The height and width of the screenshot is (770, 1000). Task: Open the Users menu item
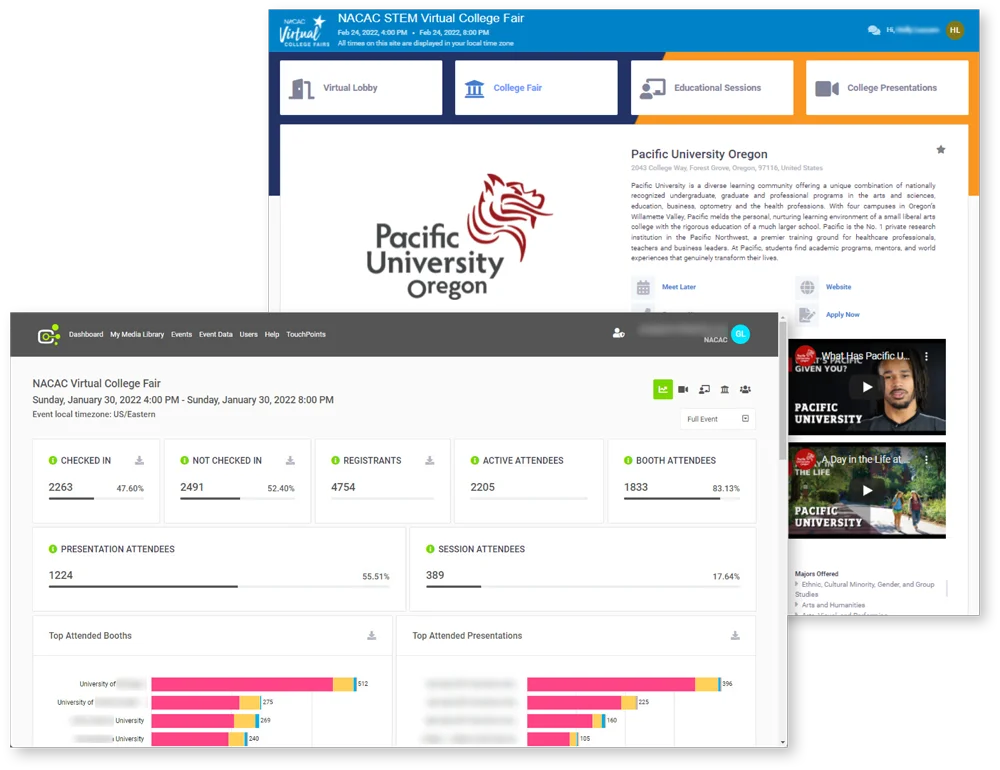[x=249, y=334]
